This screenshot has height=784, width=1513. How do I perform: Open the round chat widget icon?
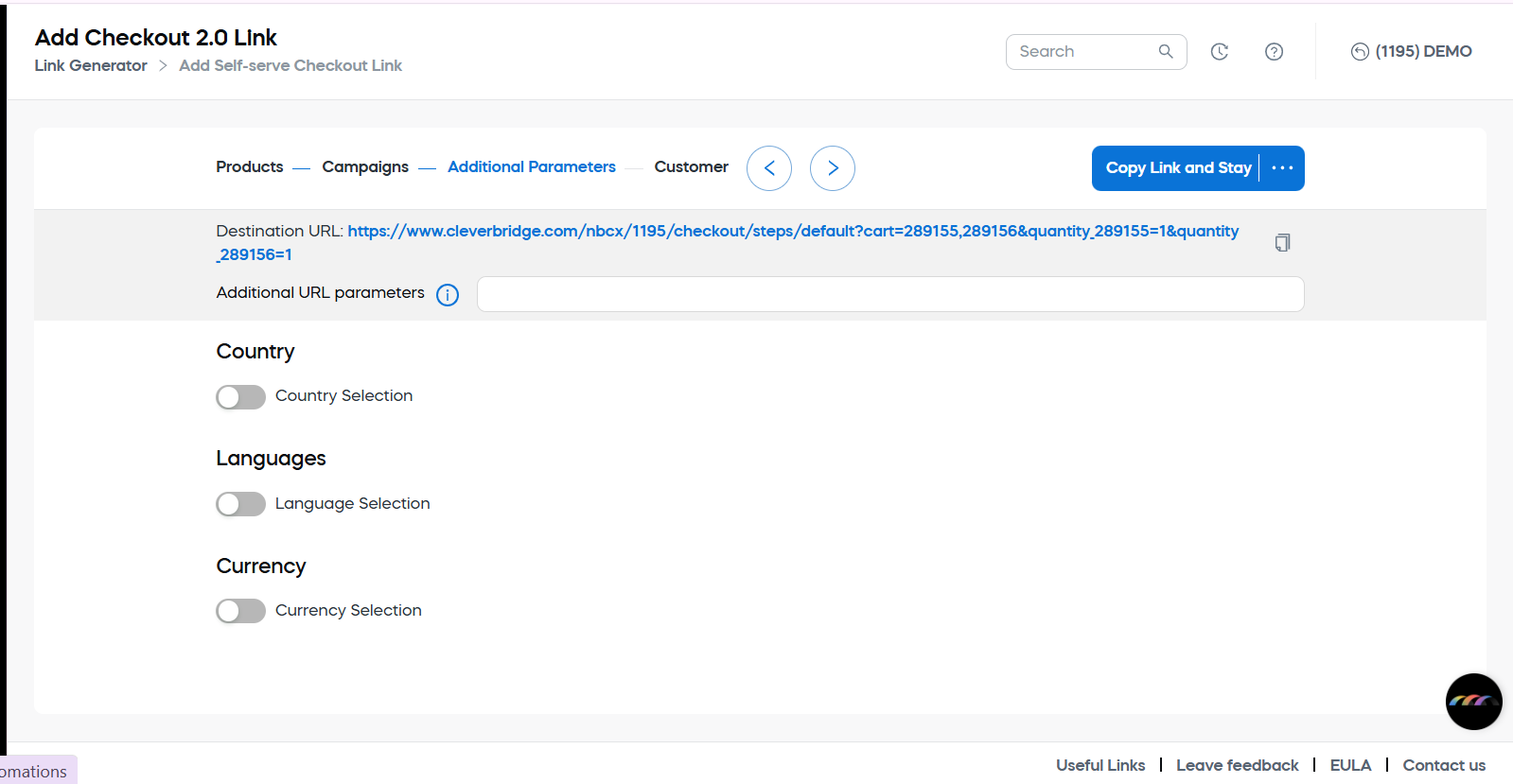click(1473, 702)
